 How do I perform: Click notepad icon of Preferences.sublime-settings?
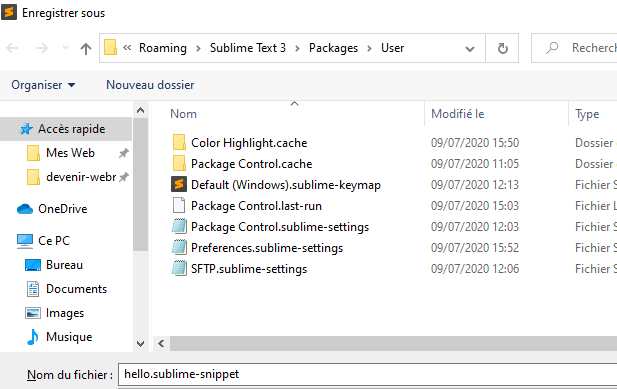(x=179, y=247)
